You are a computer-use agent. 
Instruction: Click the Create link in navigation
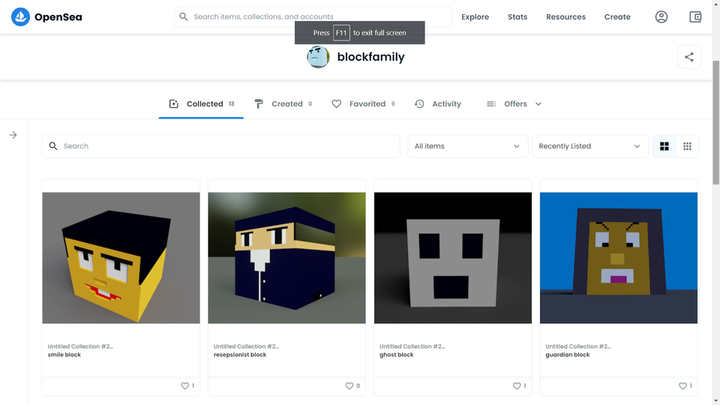pyautogui.click(x=617, y=17)
